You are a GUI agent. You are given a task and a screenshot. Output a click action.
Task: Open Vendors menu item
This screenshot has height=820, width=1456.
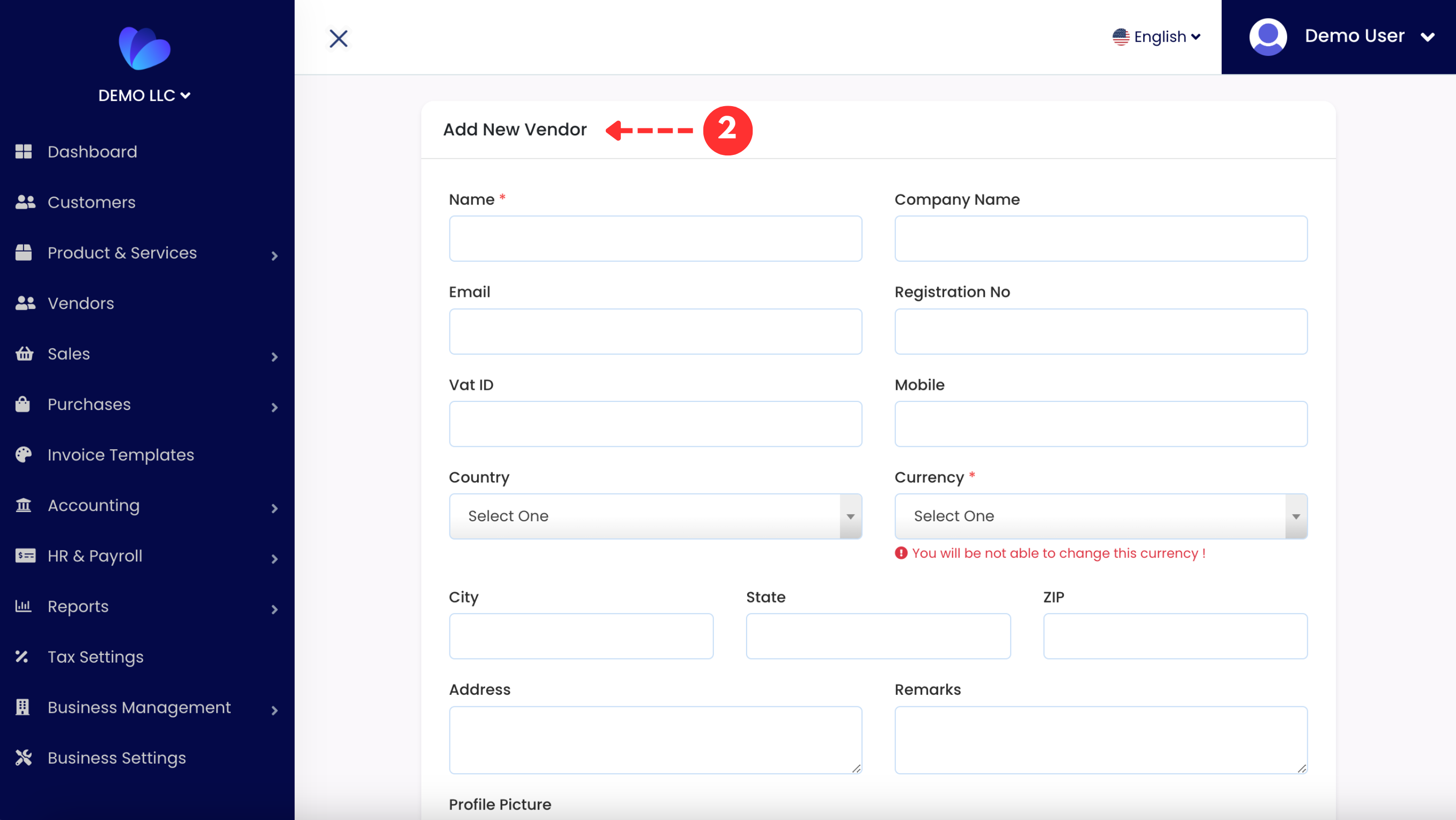tap(81, 303)
